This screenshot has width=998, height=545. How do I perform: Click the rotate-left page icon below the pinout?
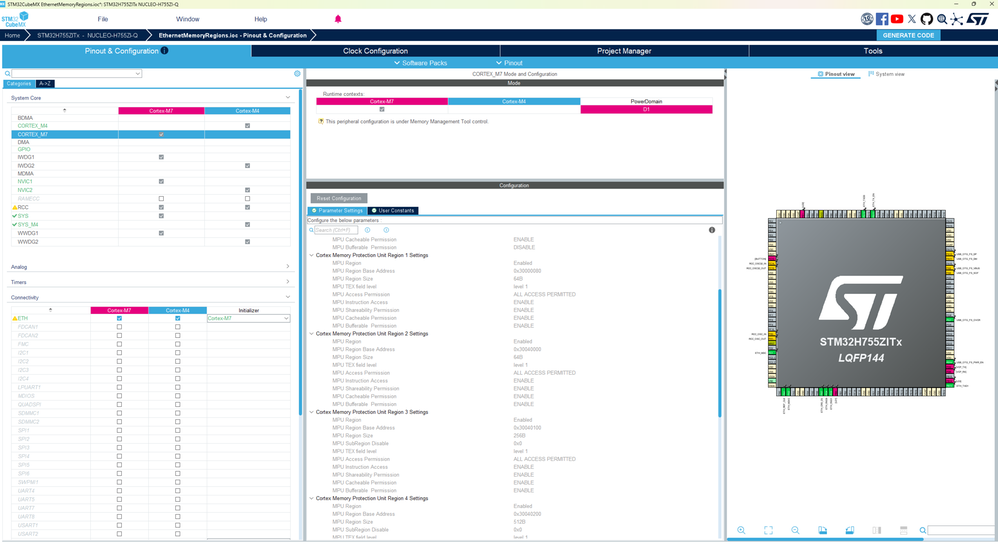(822, 530)
